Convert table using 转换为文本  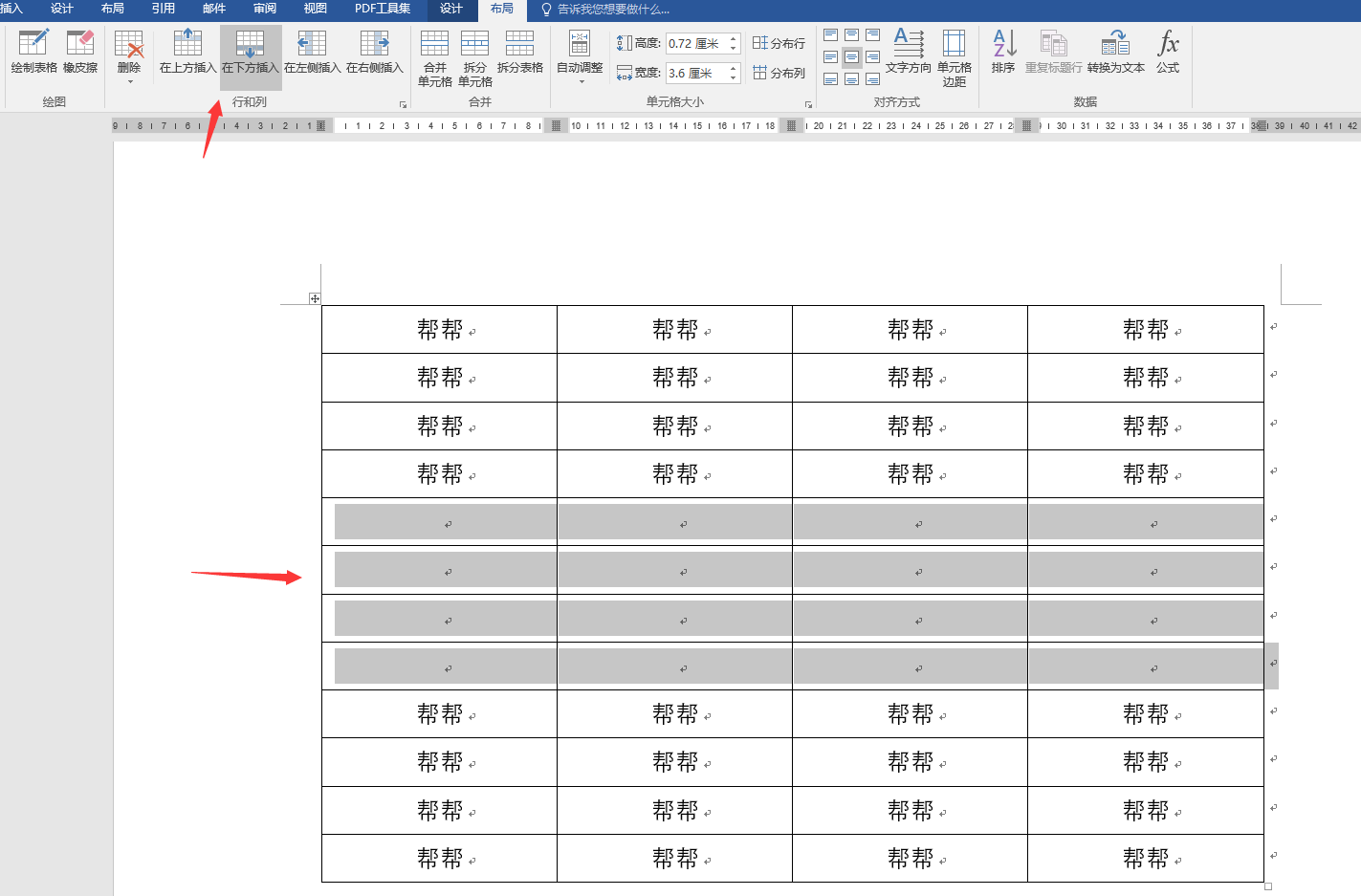1115,52
